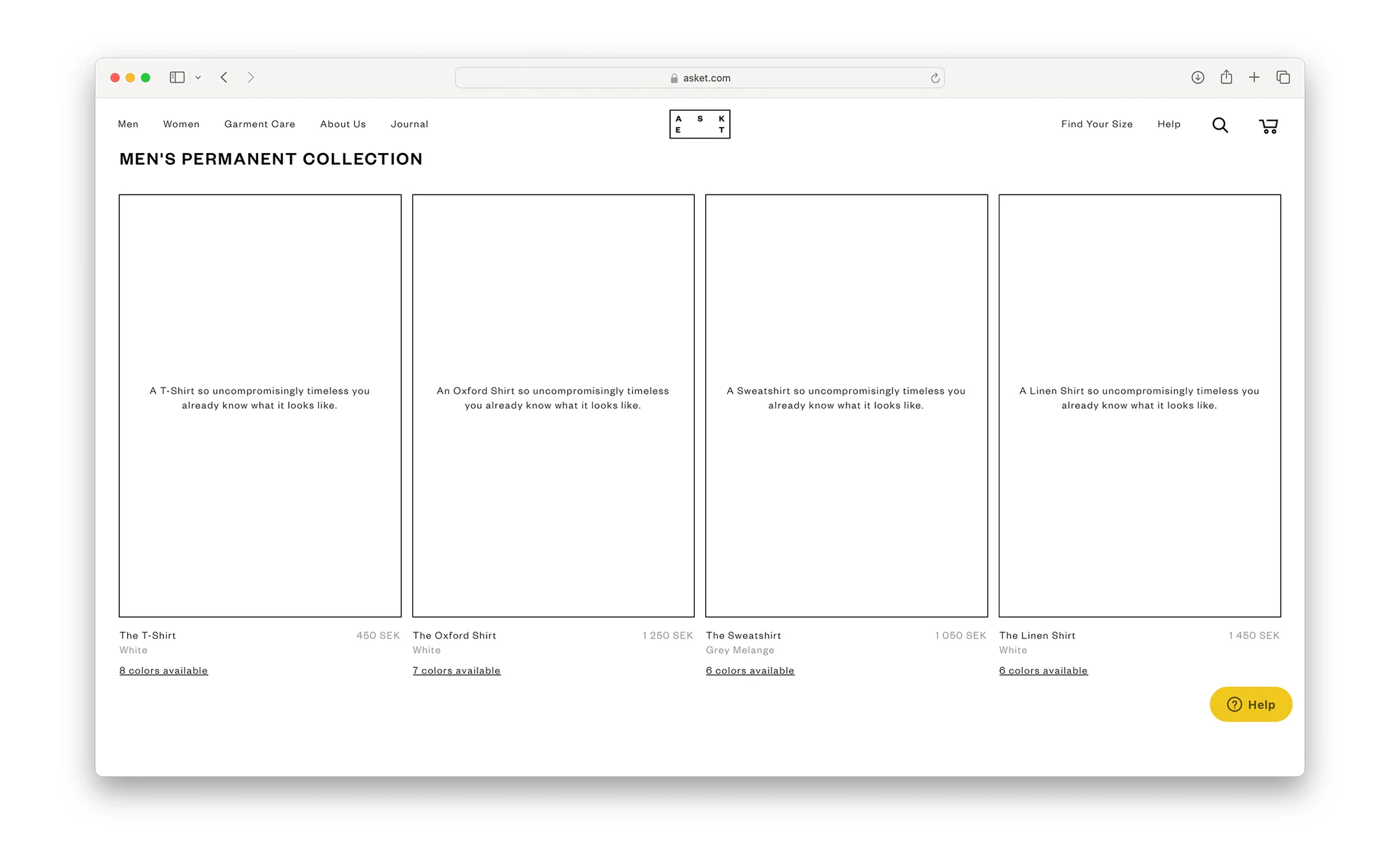
Task: Click the lock icon in address bar
Action: pyautogui.click(x=674, y=78)
